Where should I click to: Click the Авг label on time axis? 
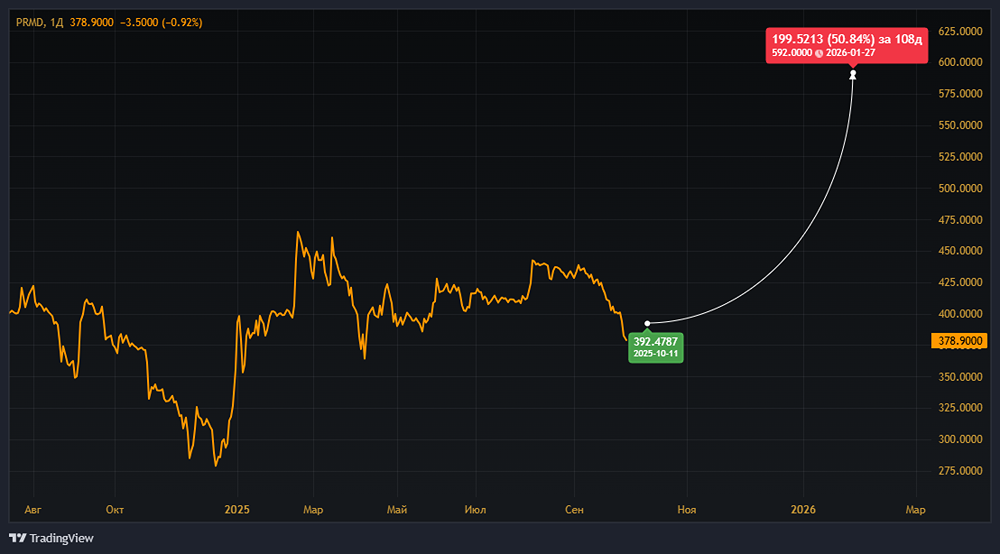[34, 510]
